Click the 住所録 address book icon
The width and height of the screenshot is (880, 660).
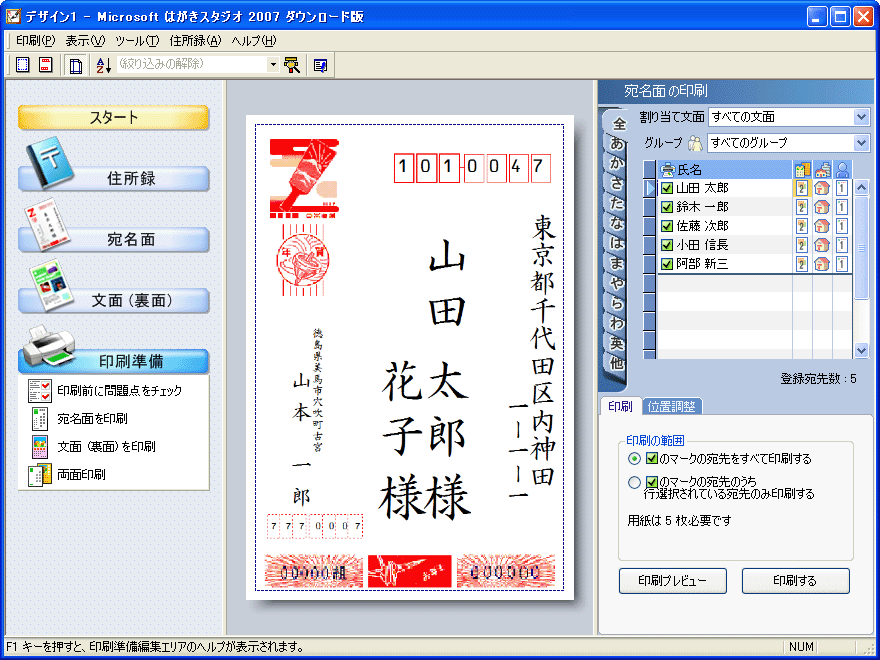[x=49, y=161]
